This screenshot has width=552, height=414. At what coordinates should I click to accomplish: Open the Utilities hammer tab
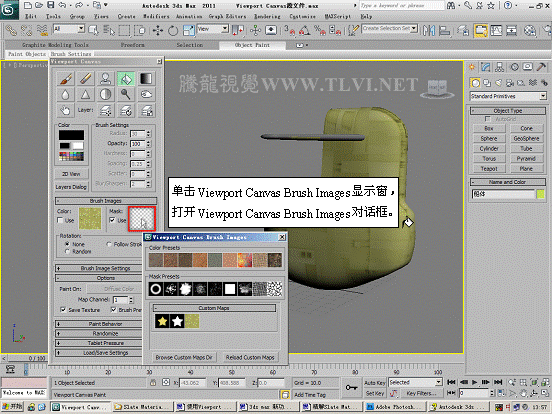pyautogui.click(x=541, y=67)
